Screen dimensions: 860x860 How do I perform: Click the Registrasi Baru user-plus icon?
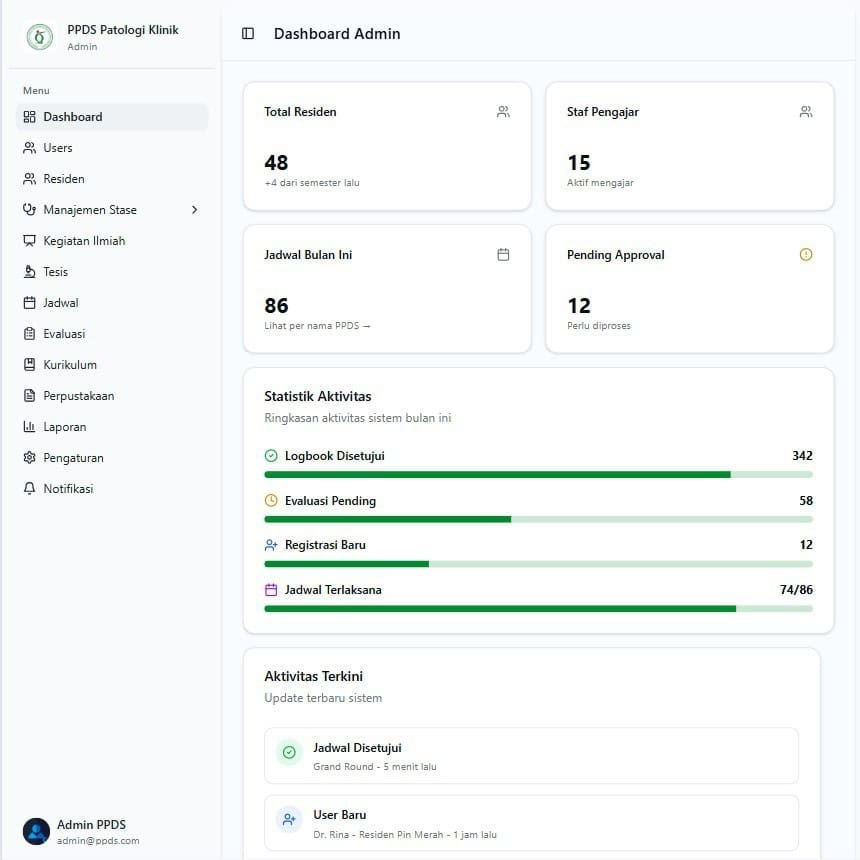pyautogui.click(x=271, y=545)
